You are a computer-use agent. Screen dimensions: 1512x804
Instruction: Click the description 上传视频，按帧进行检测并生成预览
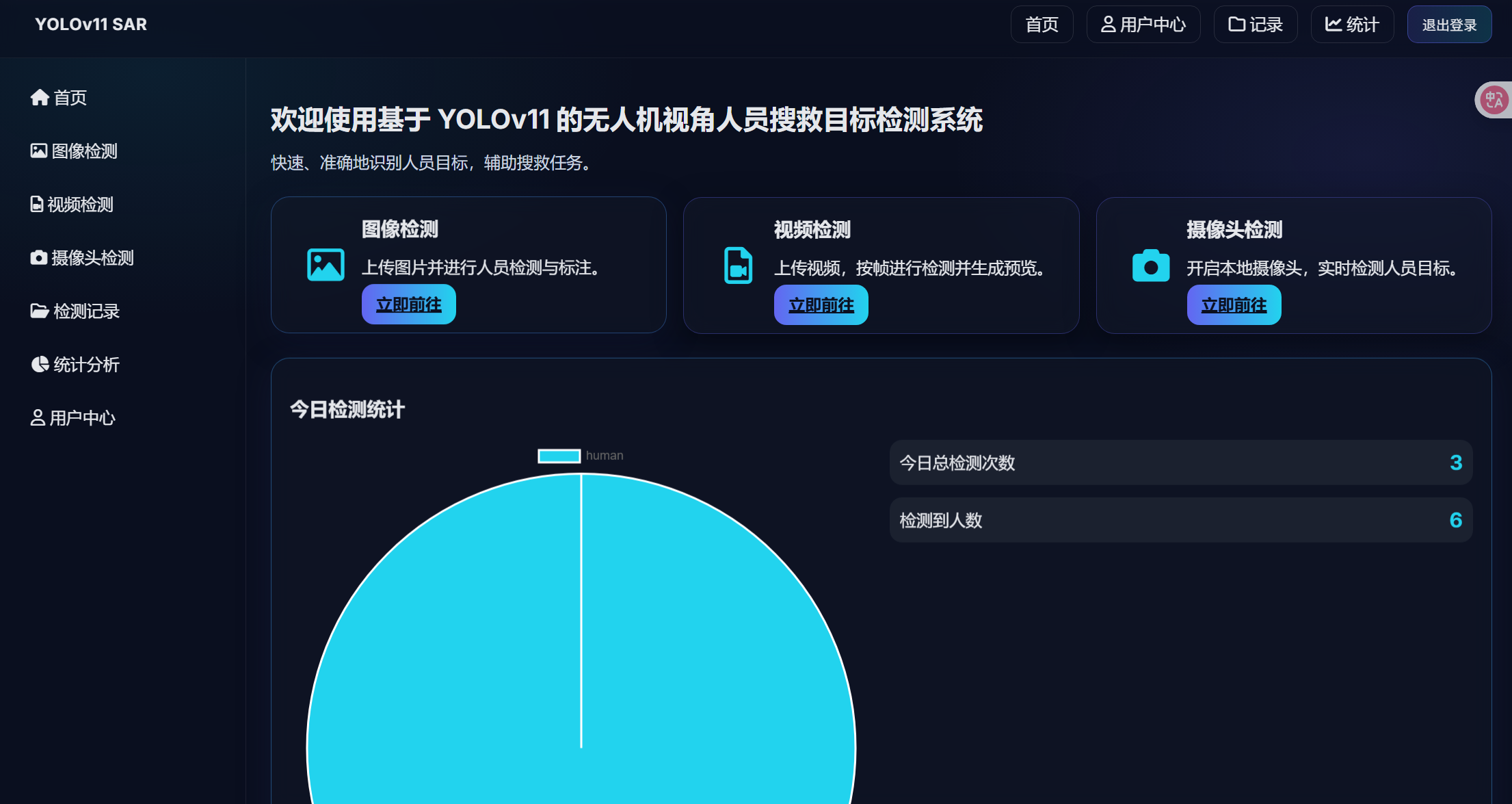pos(910,268)
